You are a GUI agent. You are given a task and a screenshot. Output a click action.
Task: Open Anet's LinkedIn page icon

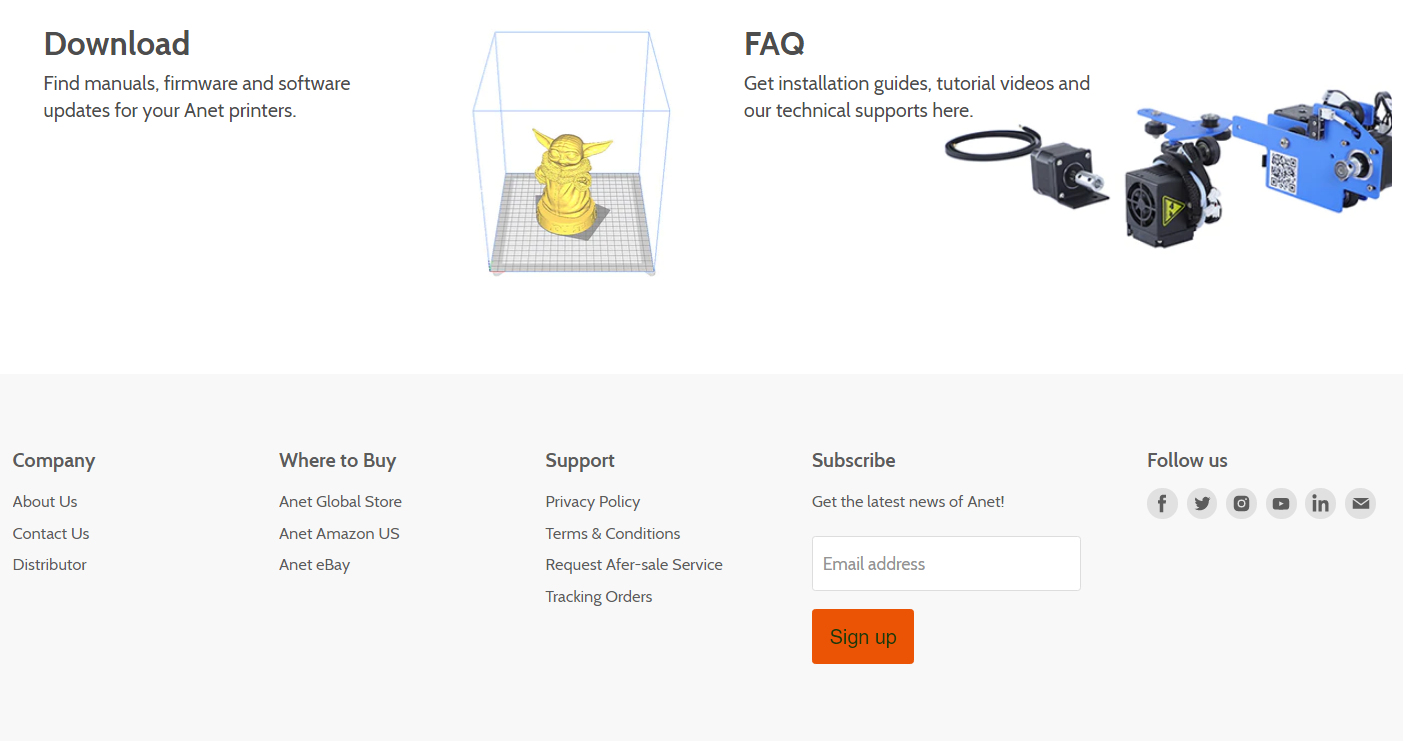[x=1321, y=503]
